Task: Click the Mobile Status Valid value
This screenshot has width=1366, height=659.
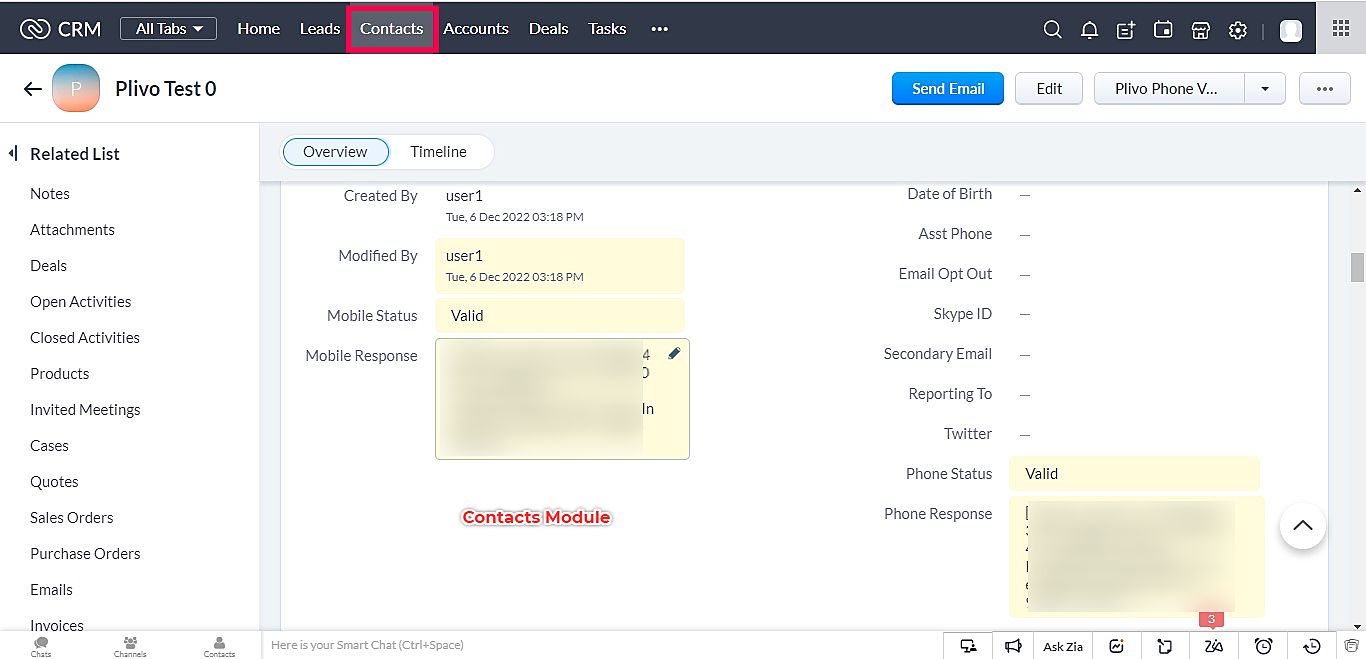Action: click(560, 316)
